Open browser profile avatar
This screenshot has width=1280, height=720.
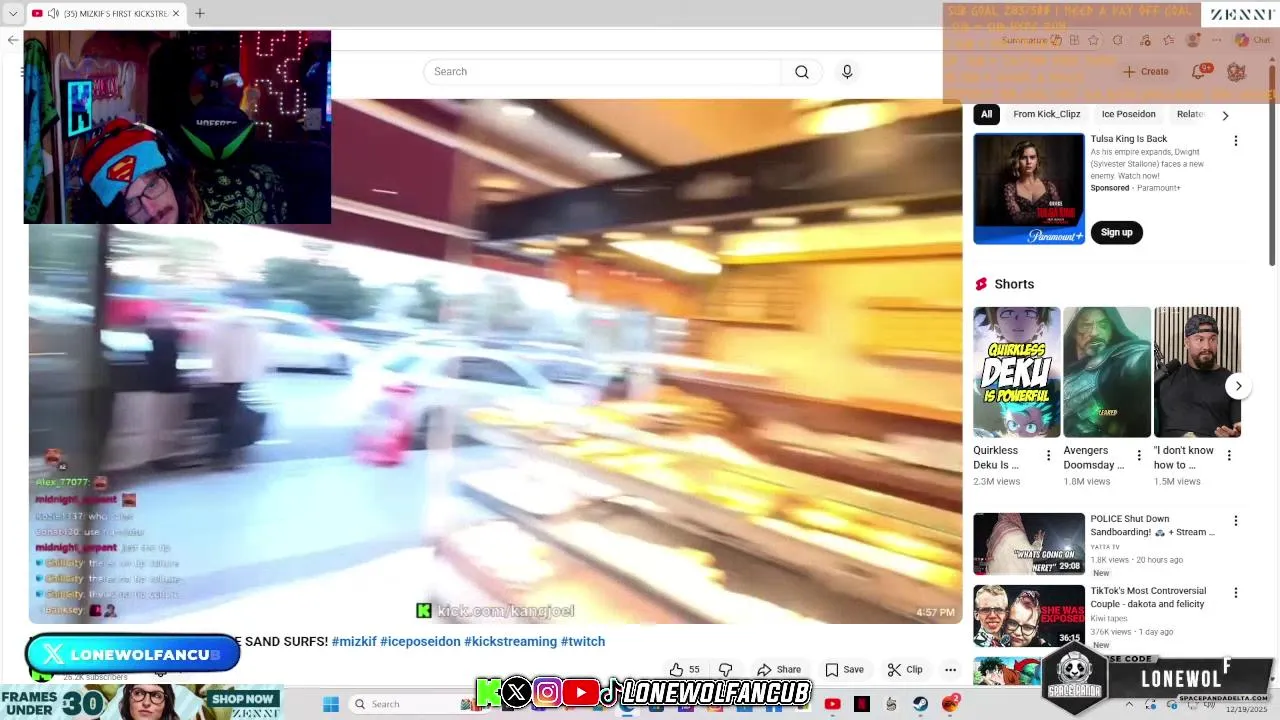pyautogui.click(x=1192, y=40)
